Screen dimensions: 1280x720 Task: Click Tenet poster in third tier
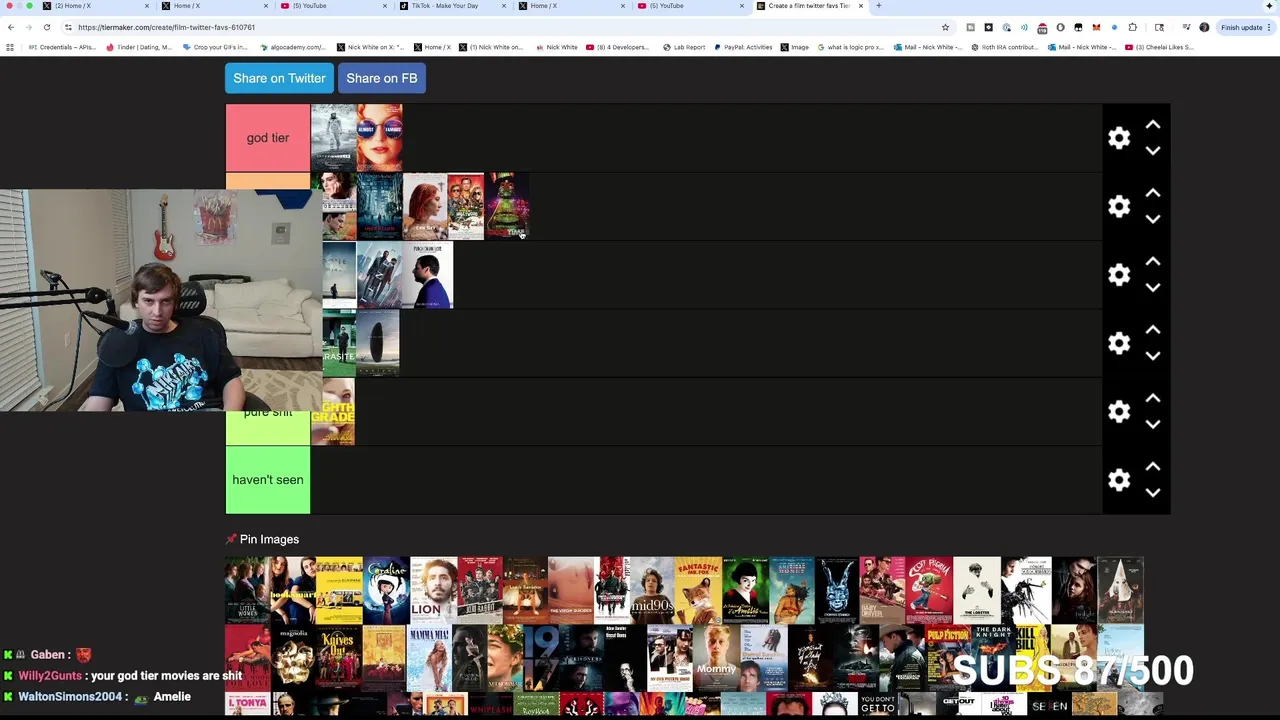coord(379,275)
